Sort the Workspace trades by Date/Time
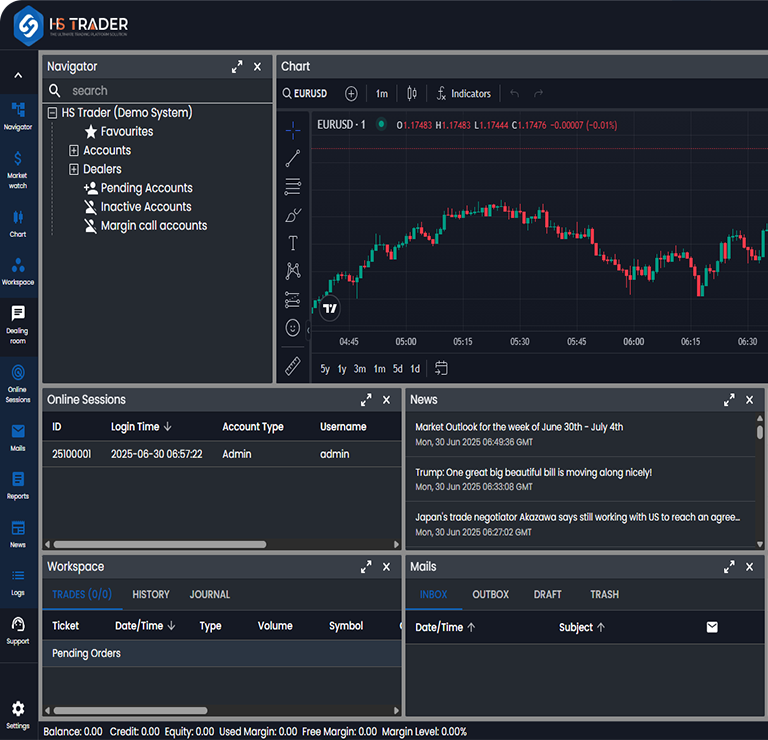The height and width of the screenshot is (740, 768). 145,626
